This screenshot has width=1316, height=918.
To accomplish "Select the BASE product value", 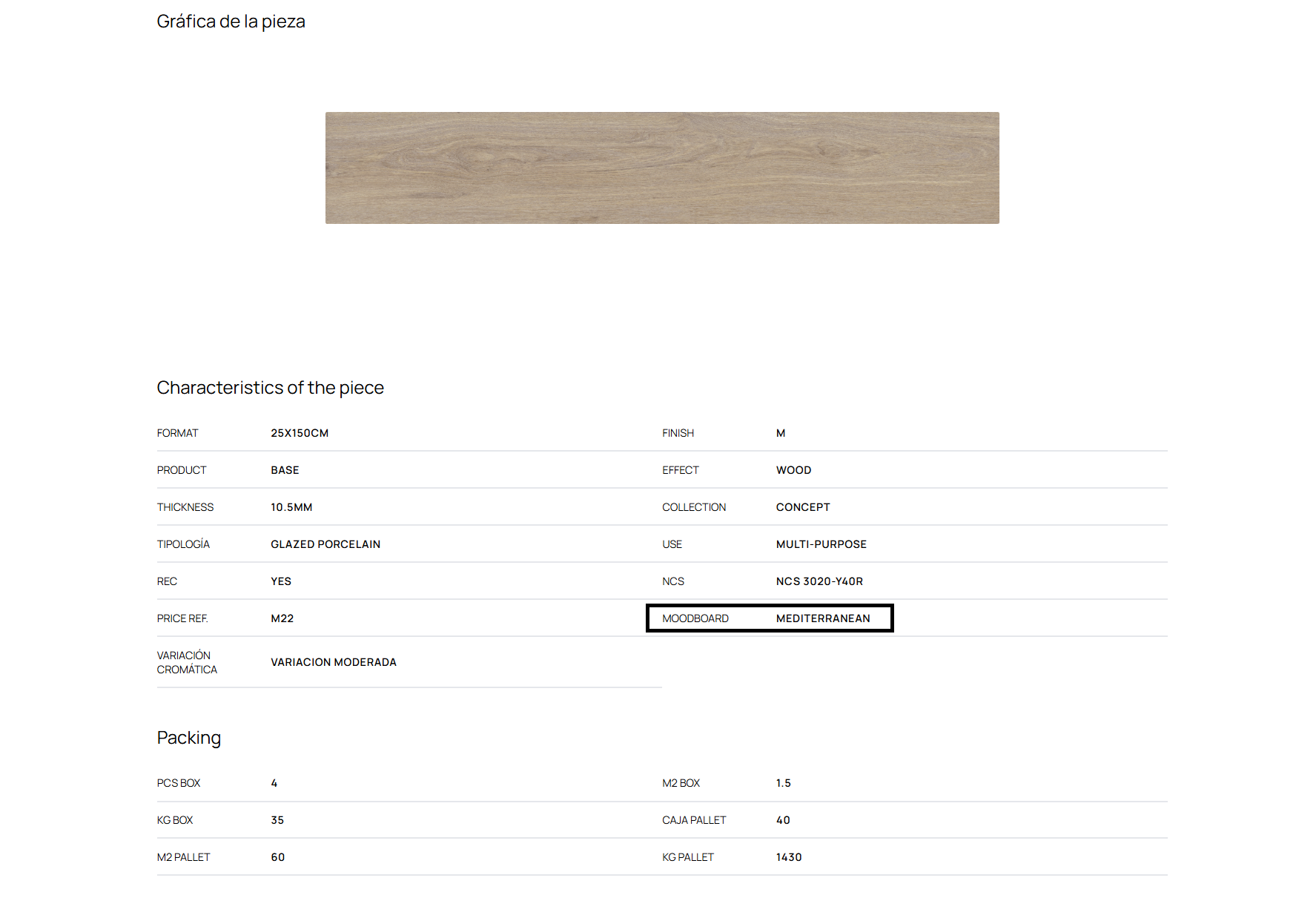I will [285, 470].
